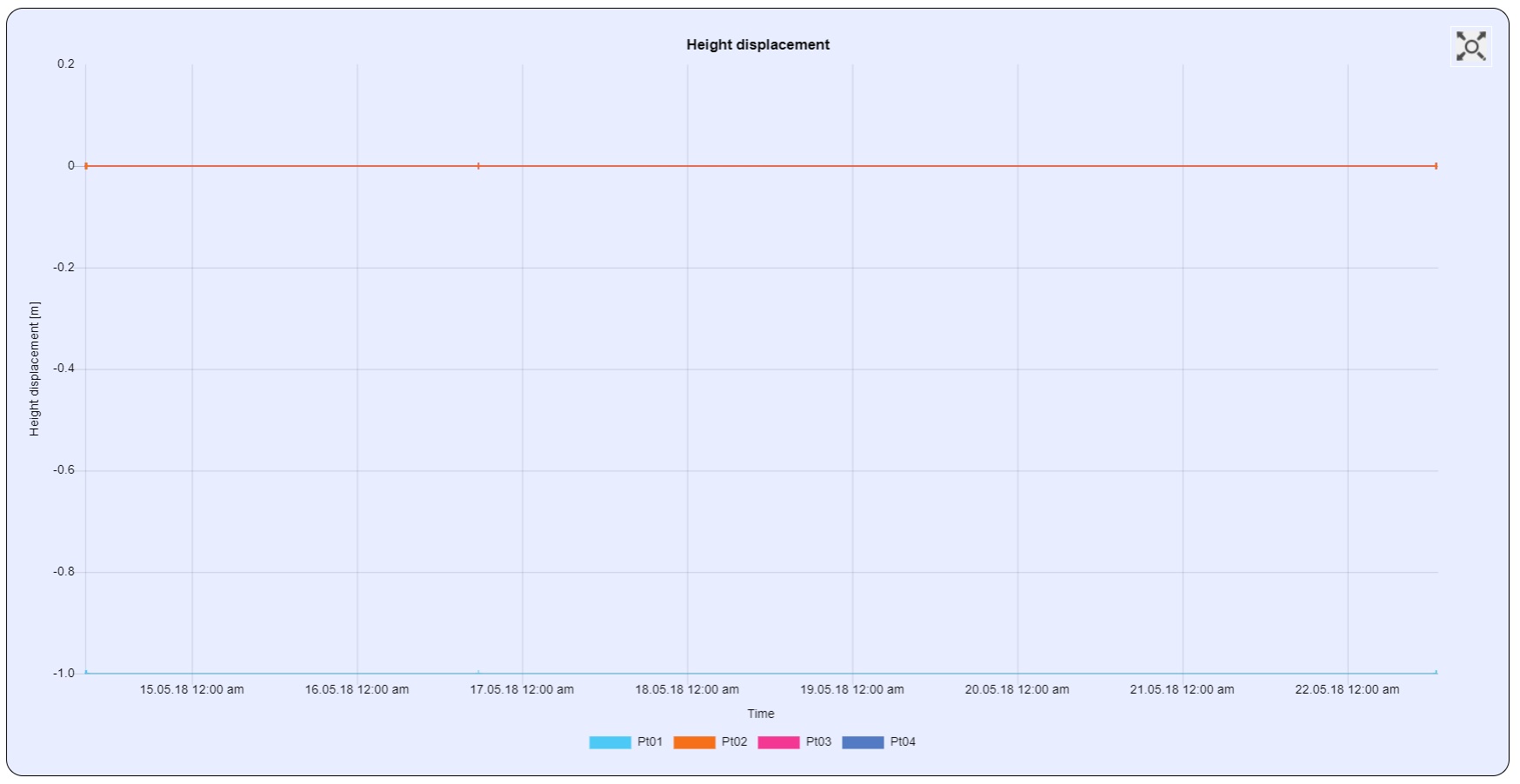Click the -0.6 y-axis value
Screen dimensions: 1520x784
pyautogui.click(x=63, y=470)
